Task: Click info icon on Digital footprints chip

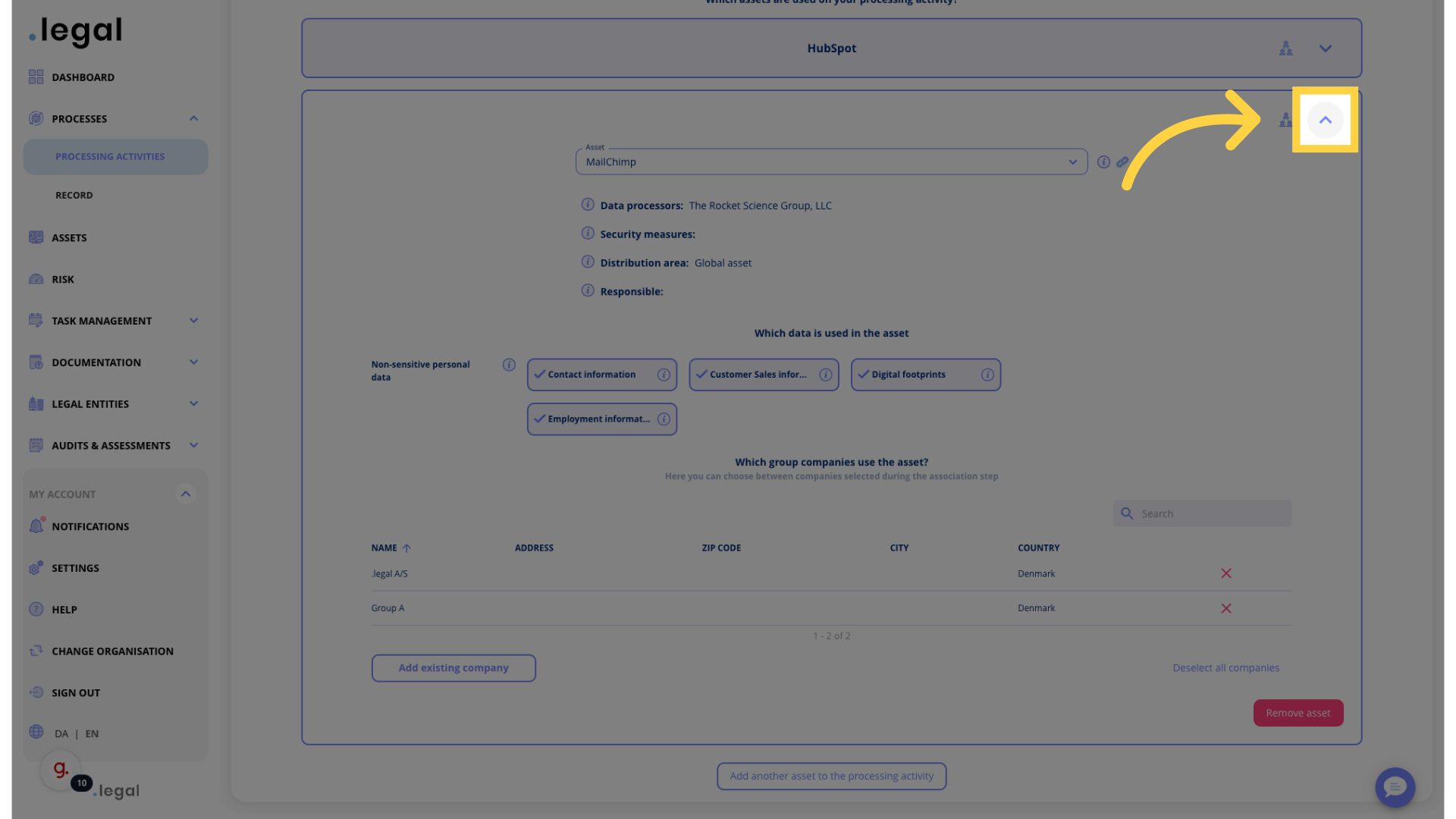Action: click(x=987, y=375)
